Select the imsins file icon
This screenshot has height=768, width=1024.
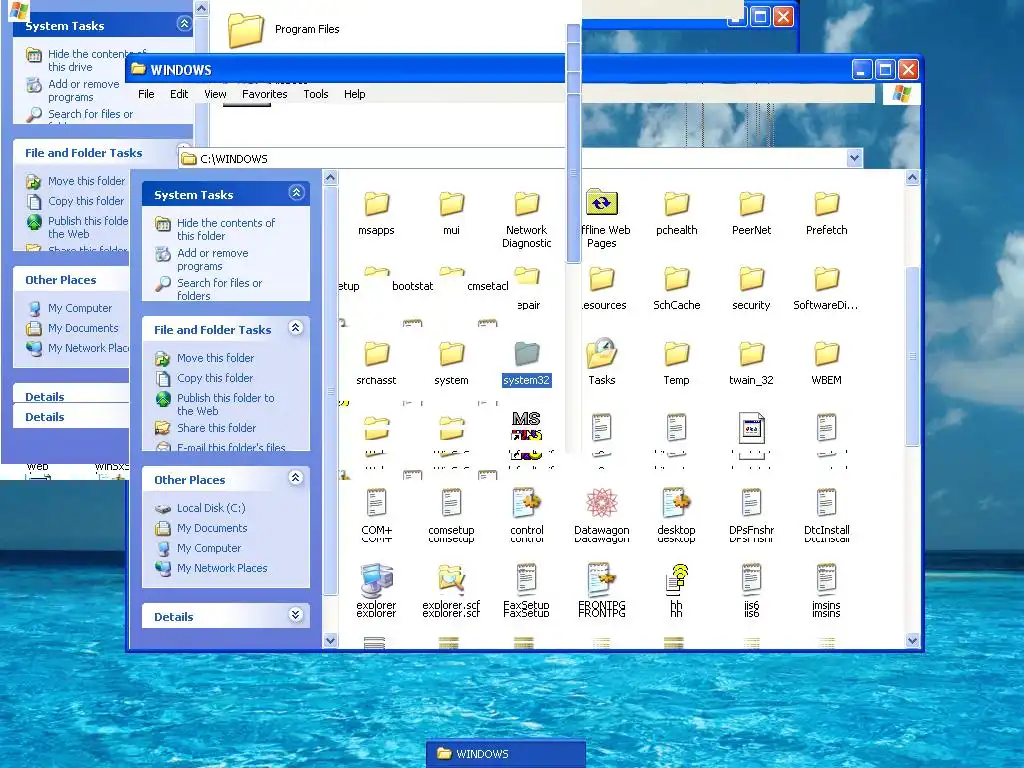tap(826, 579)
